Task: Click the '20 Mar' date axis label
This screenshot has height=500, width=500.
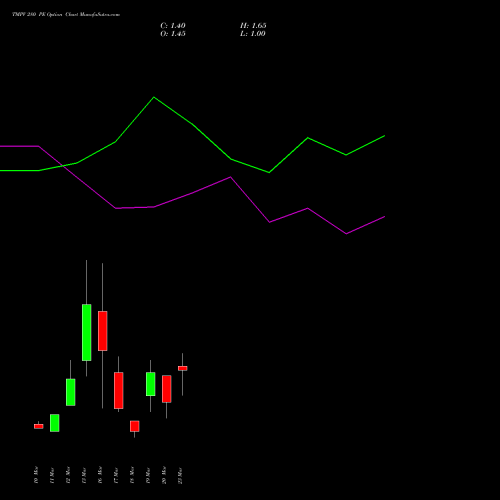Action: click(x=164, y=475)
